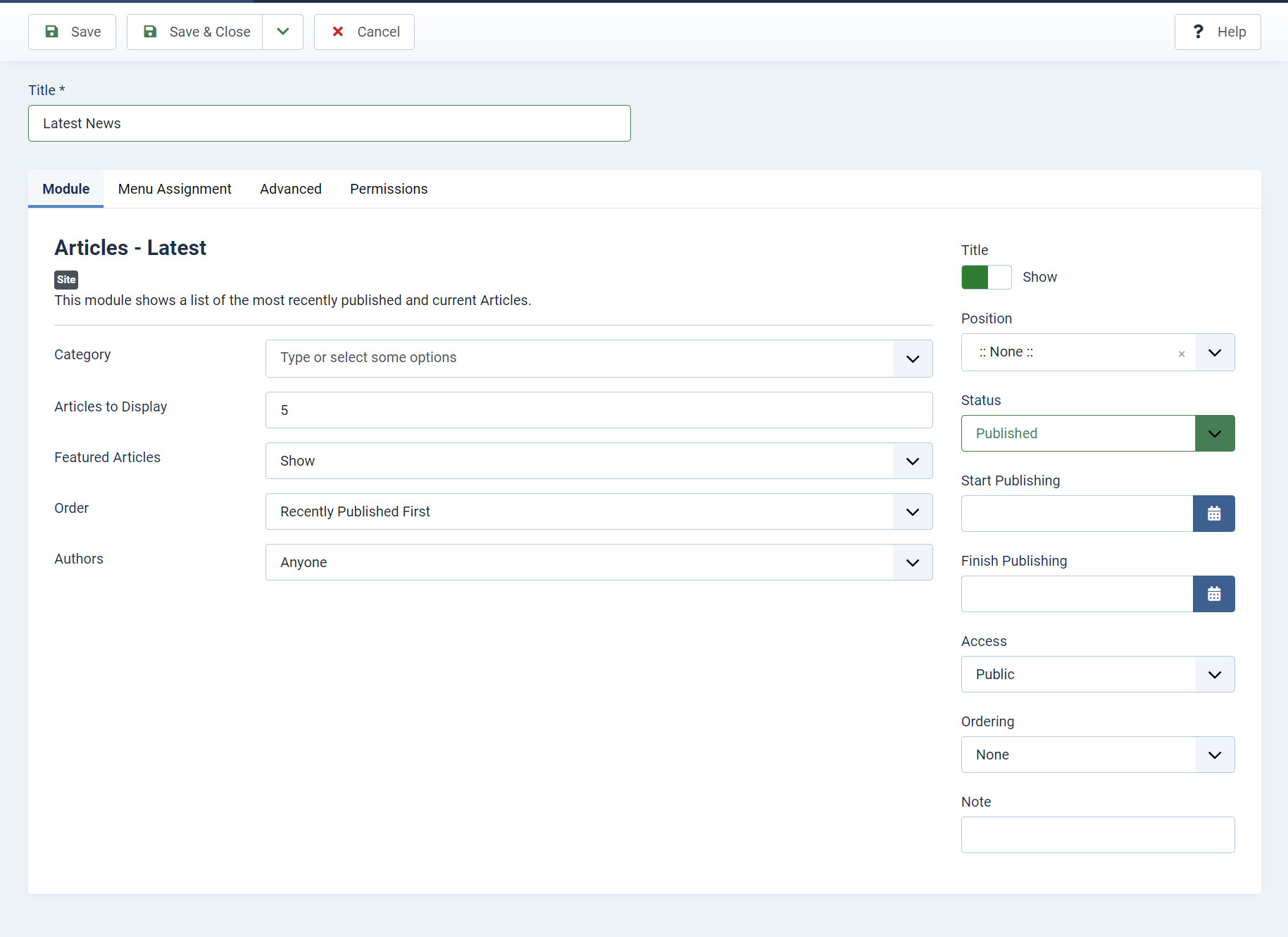Switch to the Menu Assignment tab

(x=175, y=189)
